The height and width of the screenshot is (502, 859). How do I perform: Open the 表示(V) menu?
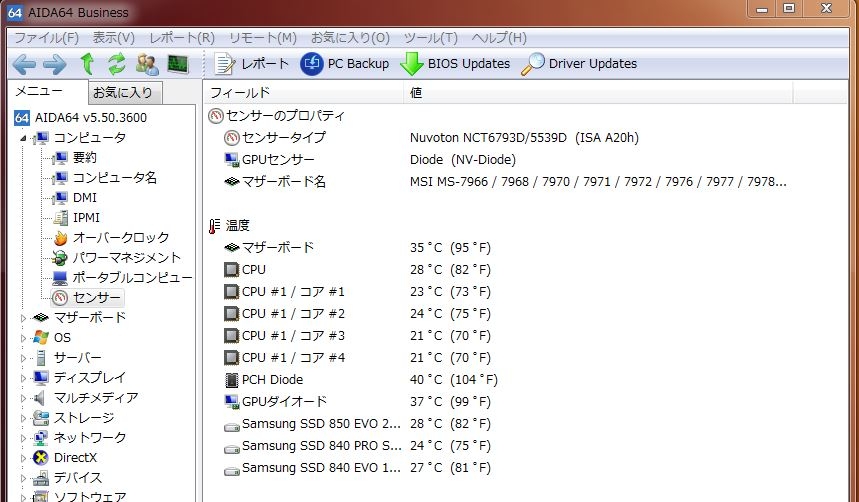click(x=113, y=38)
